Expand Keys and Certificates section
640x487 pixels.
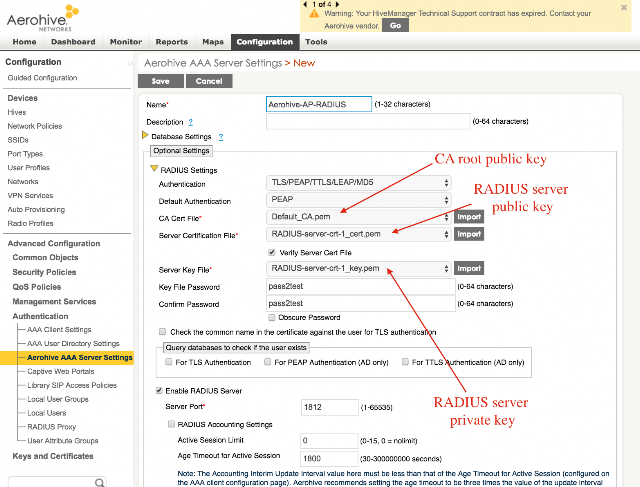coord(53,456)
